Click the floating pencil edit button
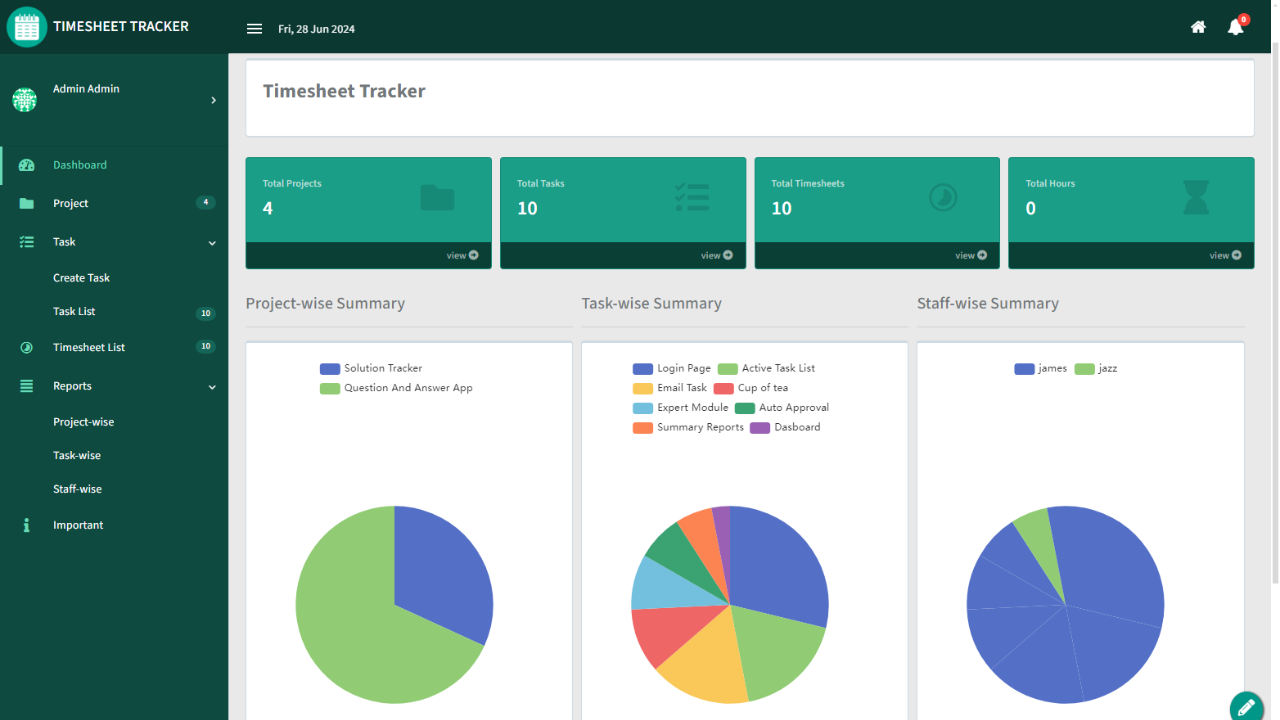 point(1246,707)
